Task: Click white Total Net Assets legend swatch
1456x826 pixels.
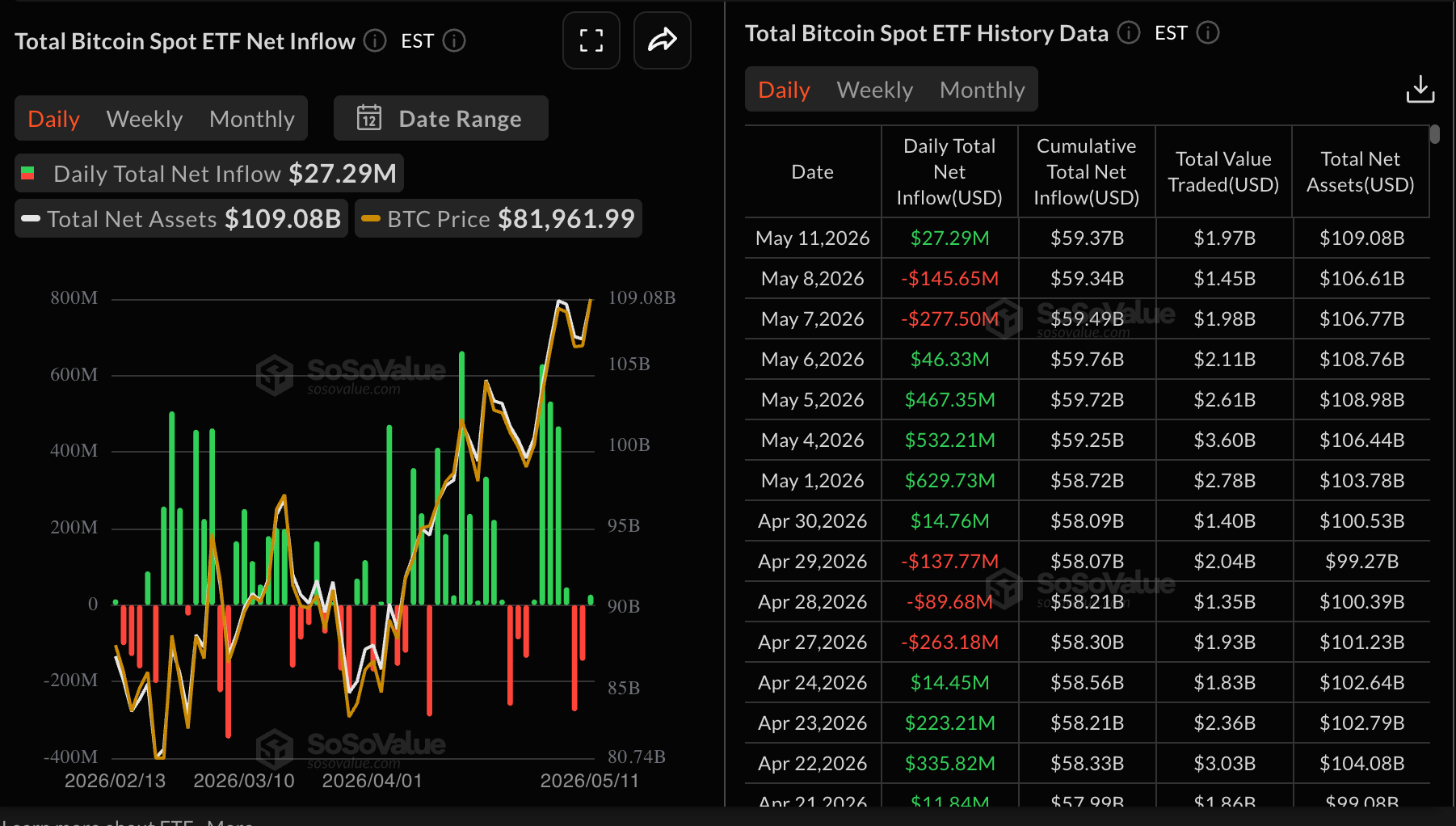Action: (x=31, y=218)
